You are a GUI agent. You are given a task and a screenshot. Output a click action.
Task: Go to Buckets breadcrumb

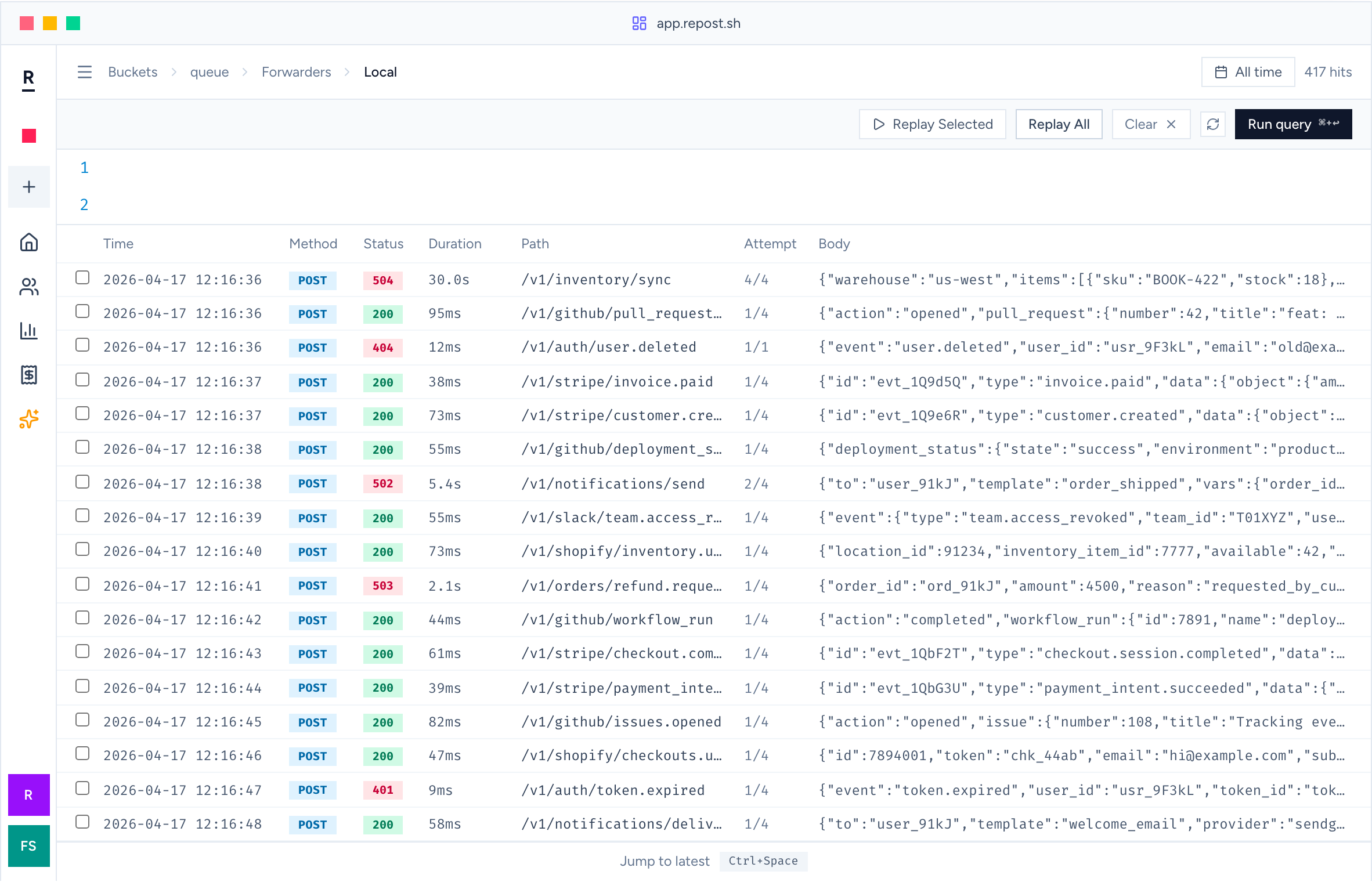(133, 72)
